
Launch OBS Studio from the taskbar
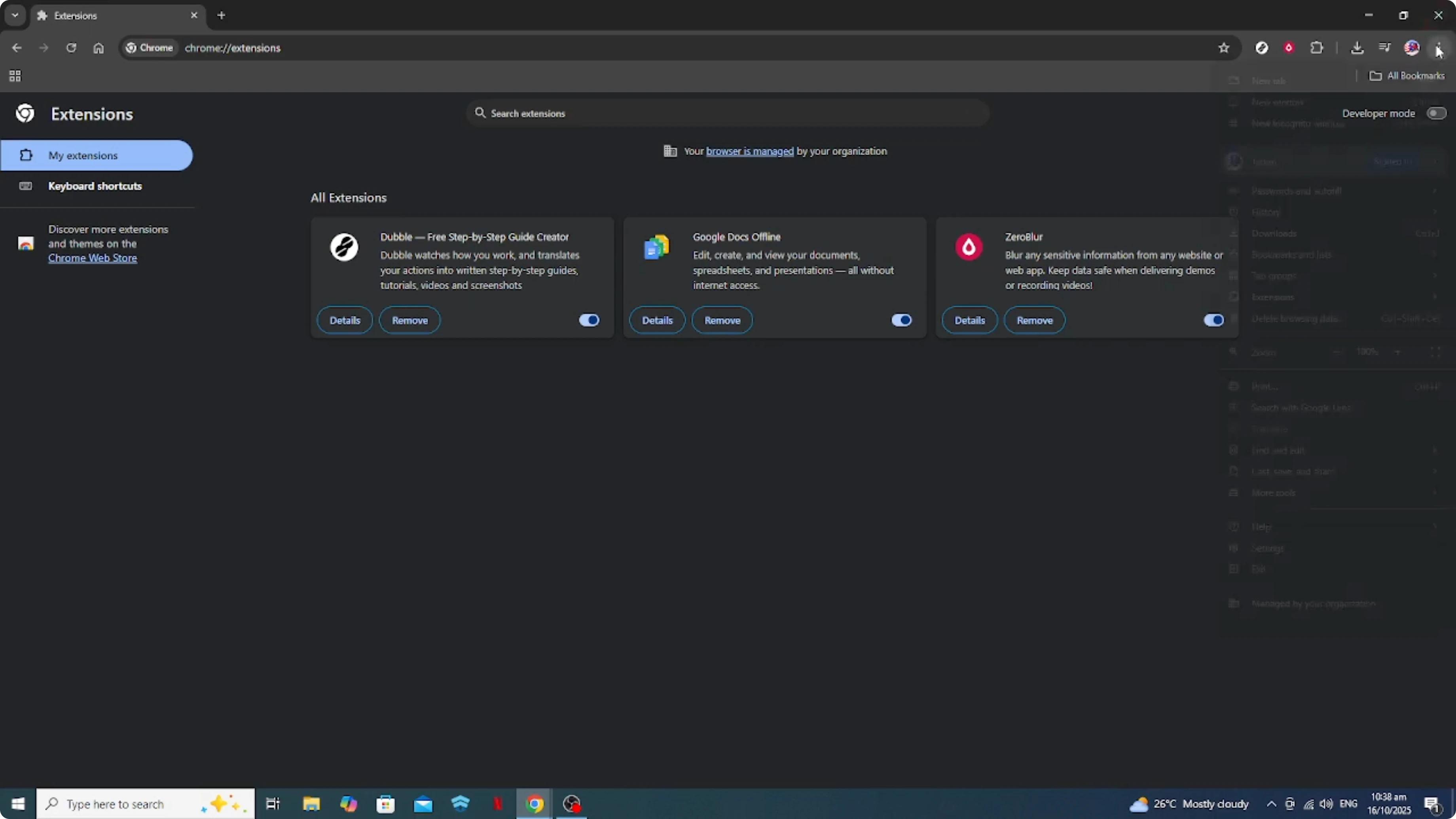[571, 803]
